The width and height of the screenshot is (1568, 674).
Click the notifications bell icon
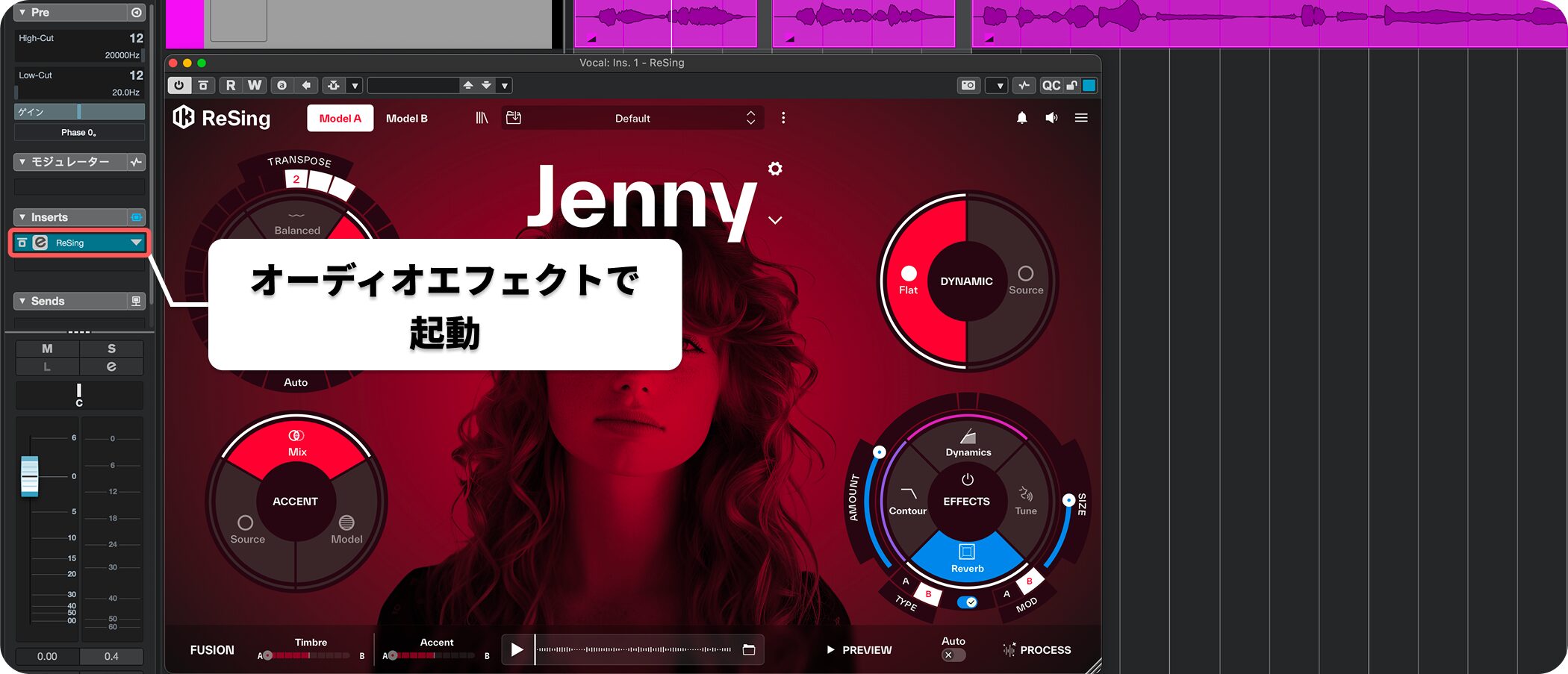pos(1021,118)
